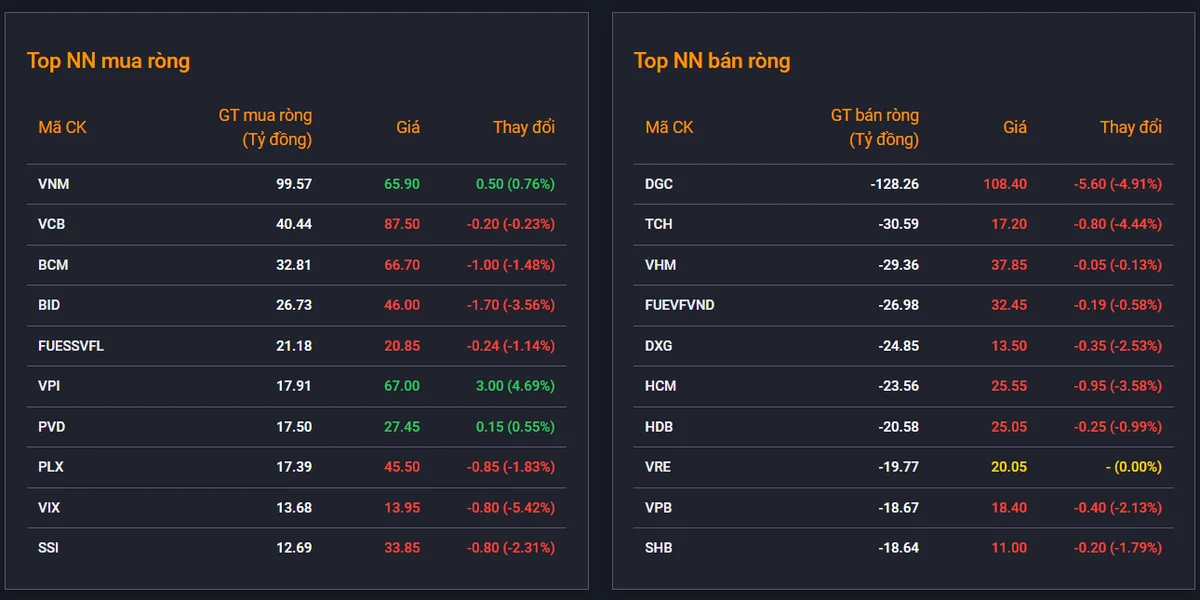
Task: Click the 'GT mua ròng (Tỷ đồng)' column header
Action: (x=265, y=127)
